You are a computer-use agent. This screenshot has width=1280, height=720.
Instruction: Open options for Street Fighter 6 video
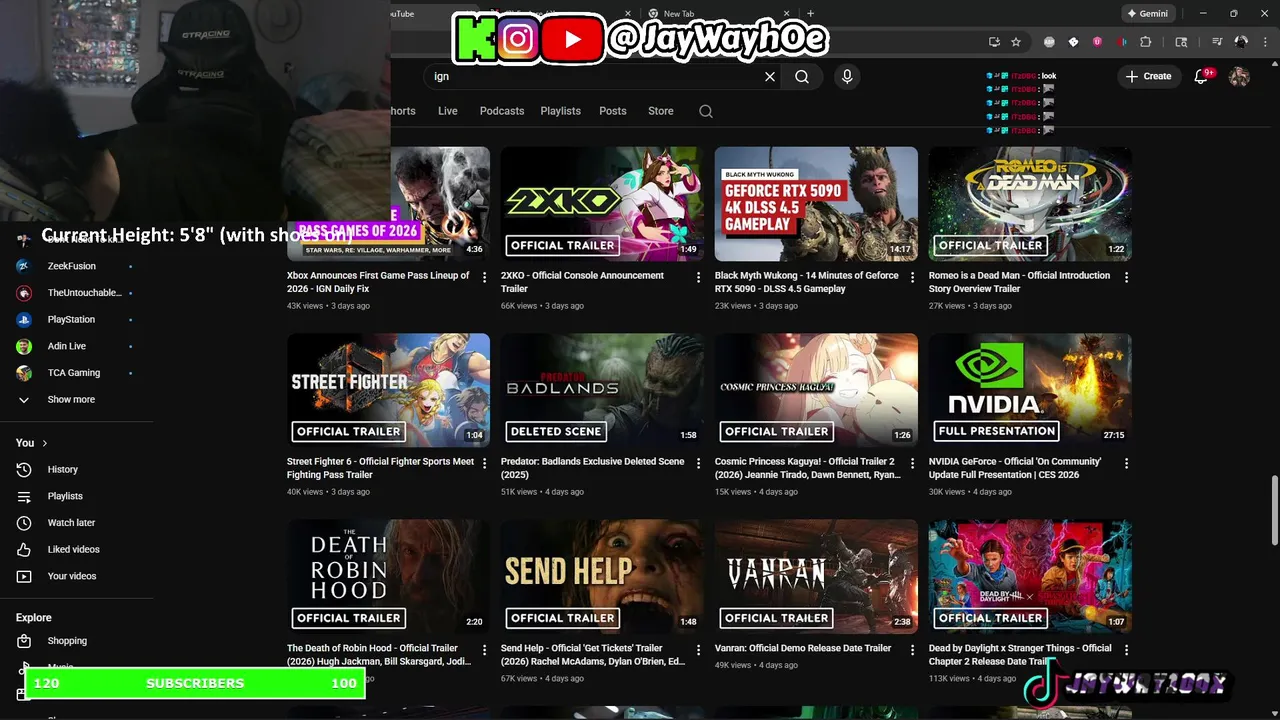(x=484, y=464)
